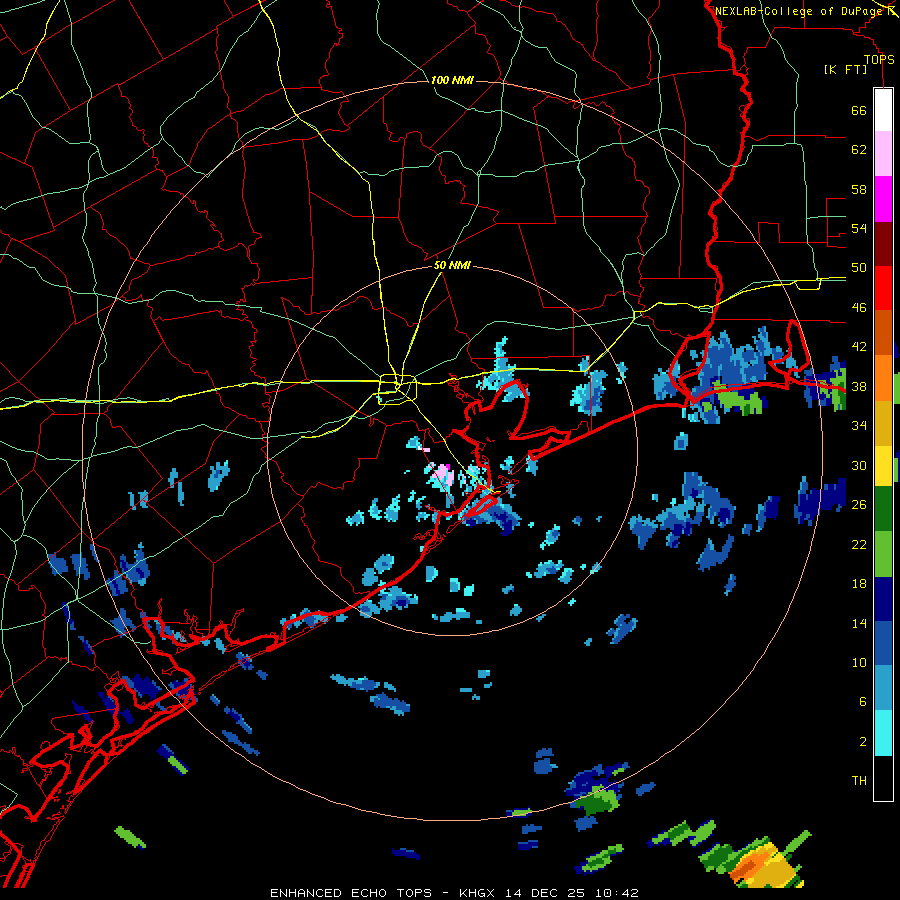900x900 pixels.
Task: Click the legend value 34
Action: tap(859, 426)
